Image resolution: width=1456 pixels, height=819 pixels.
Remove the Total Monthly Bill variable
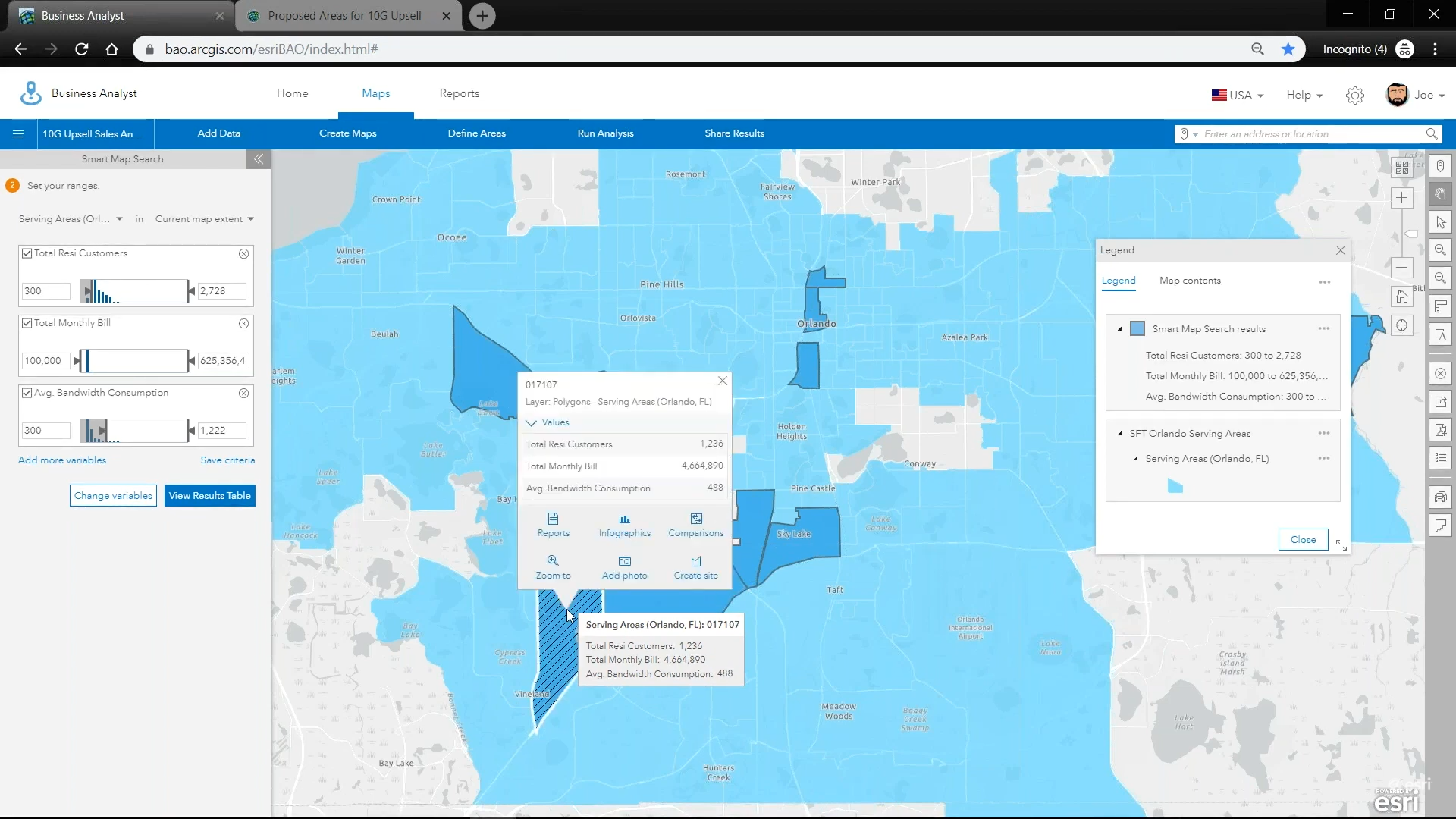click(243, 323)
